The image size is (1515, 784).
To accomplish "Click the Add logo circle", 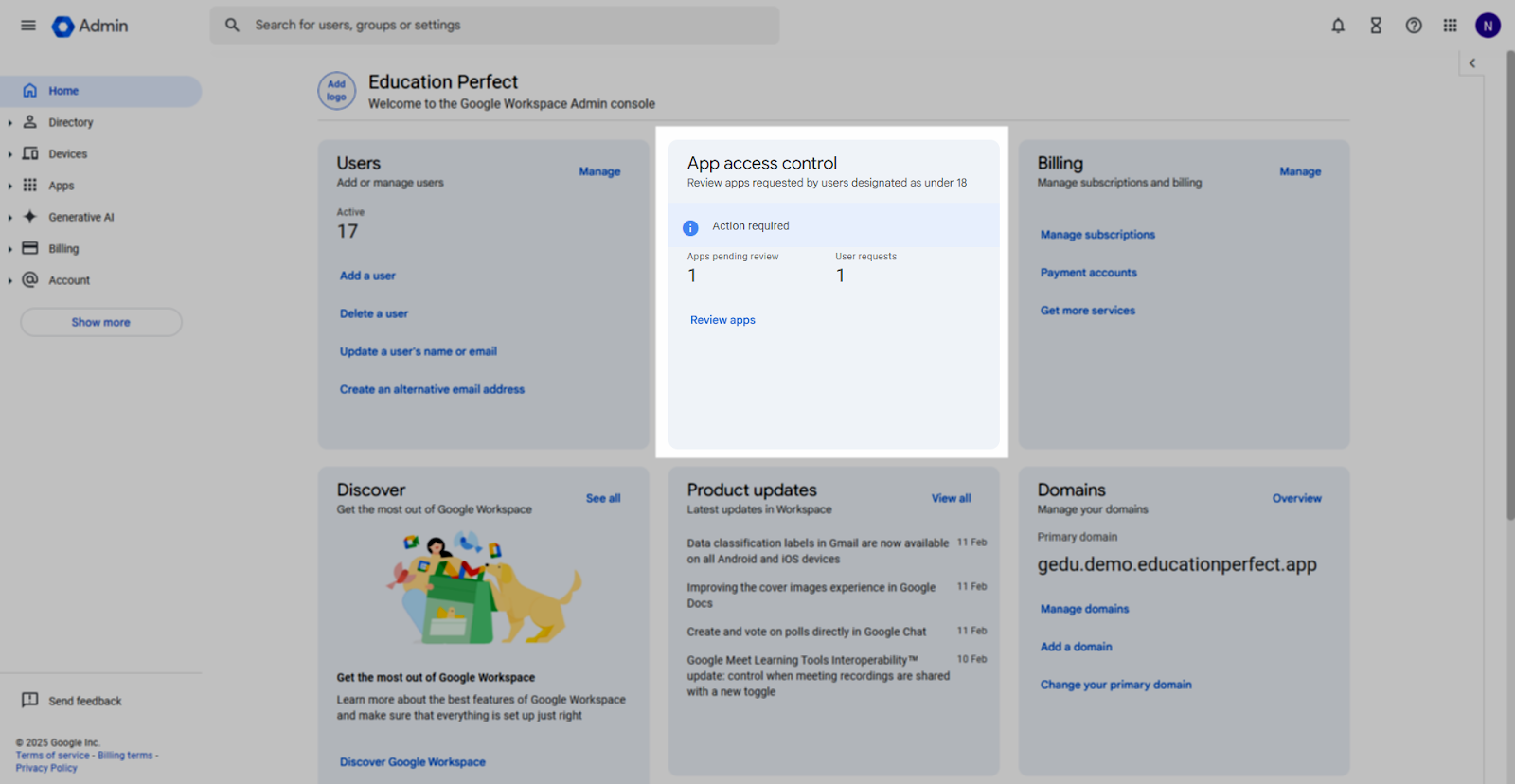I will coord(336,91).
